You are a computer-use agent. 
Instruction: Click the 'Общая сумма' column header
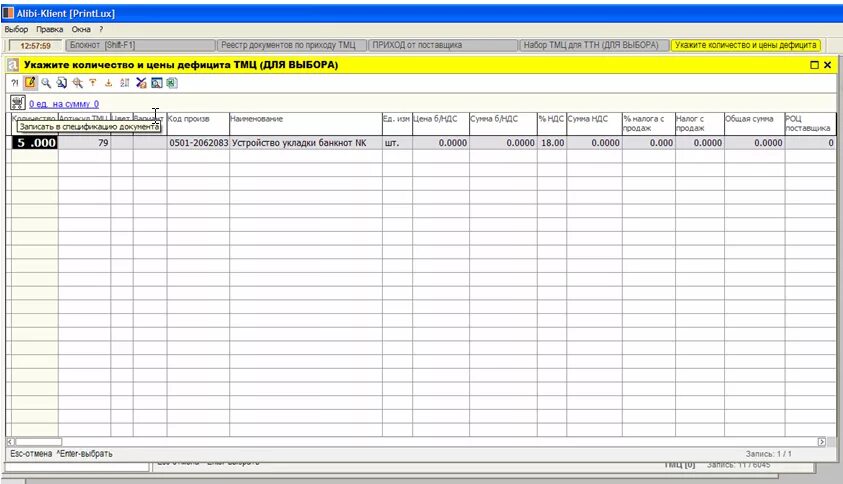click(x=754, y=124)
